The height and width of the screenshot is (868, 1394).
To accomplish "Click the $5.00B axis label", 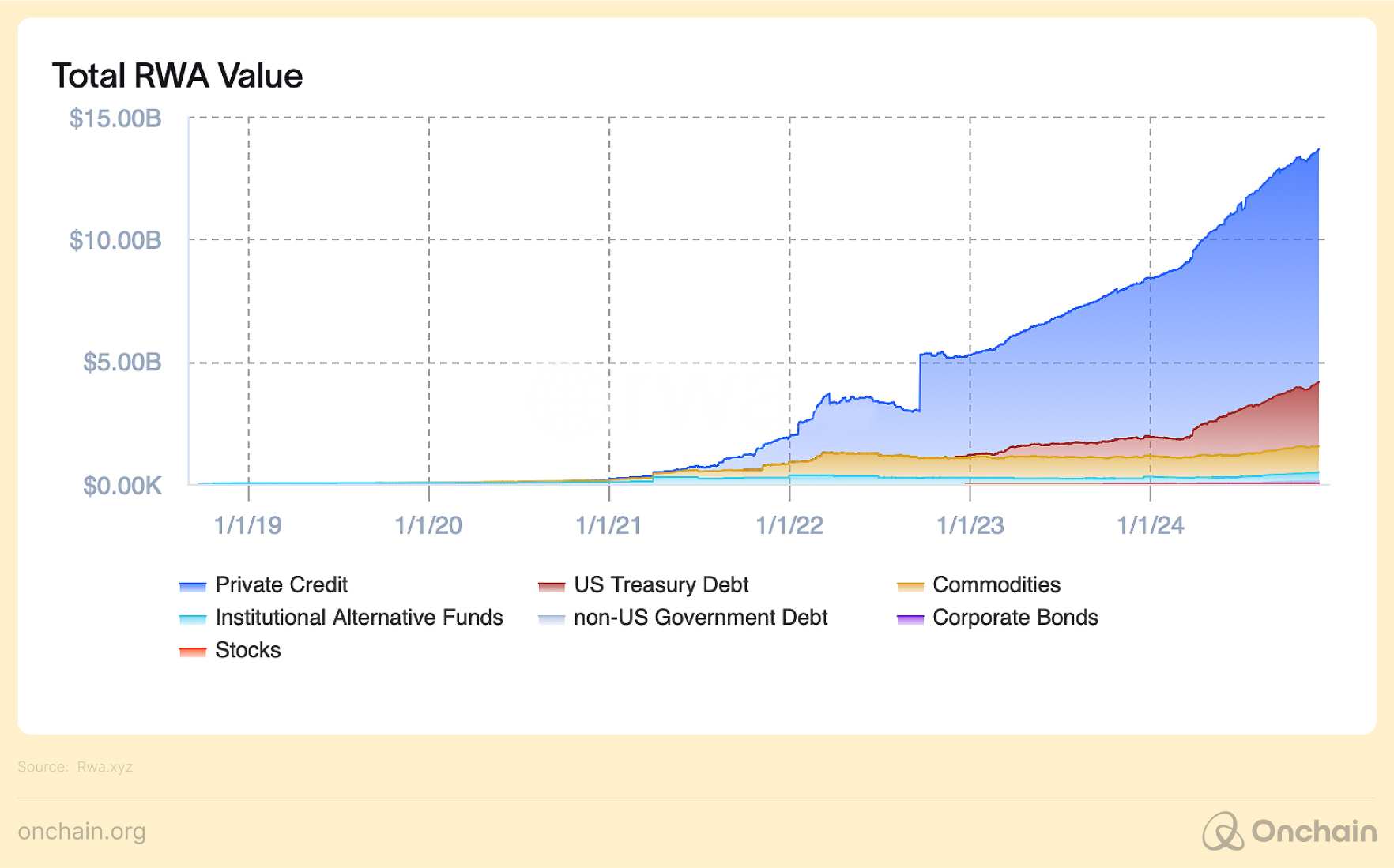I will point(122,363).
